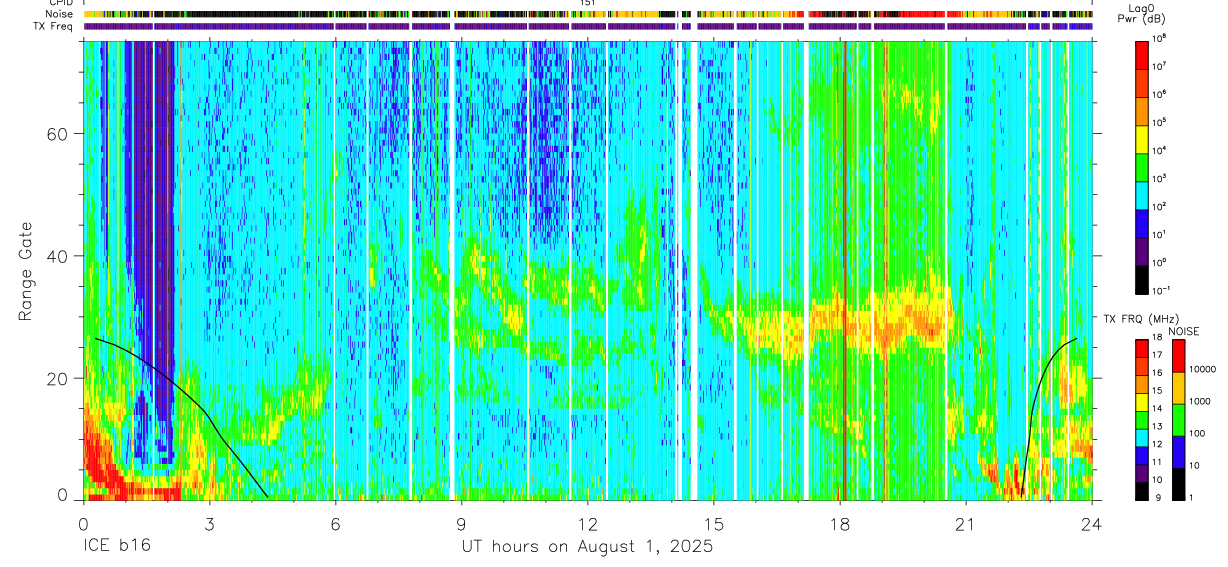Viewport: 1228px width, 567px height.
Task: Click the orange segment of NOISE colorbar
Action: (1177, 388)
